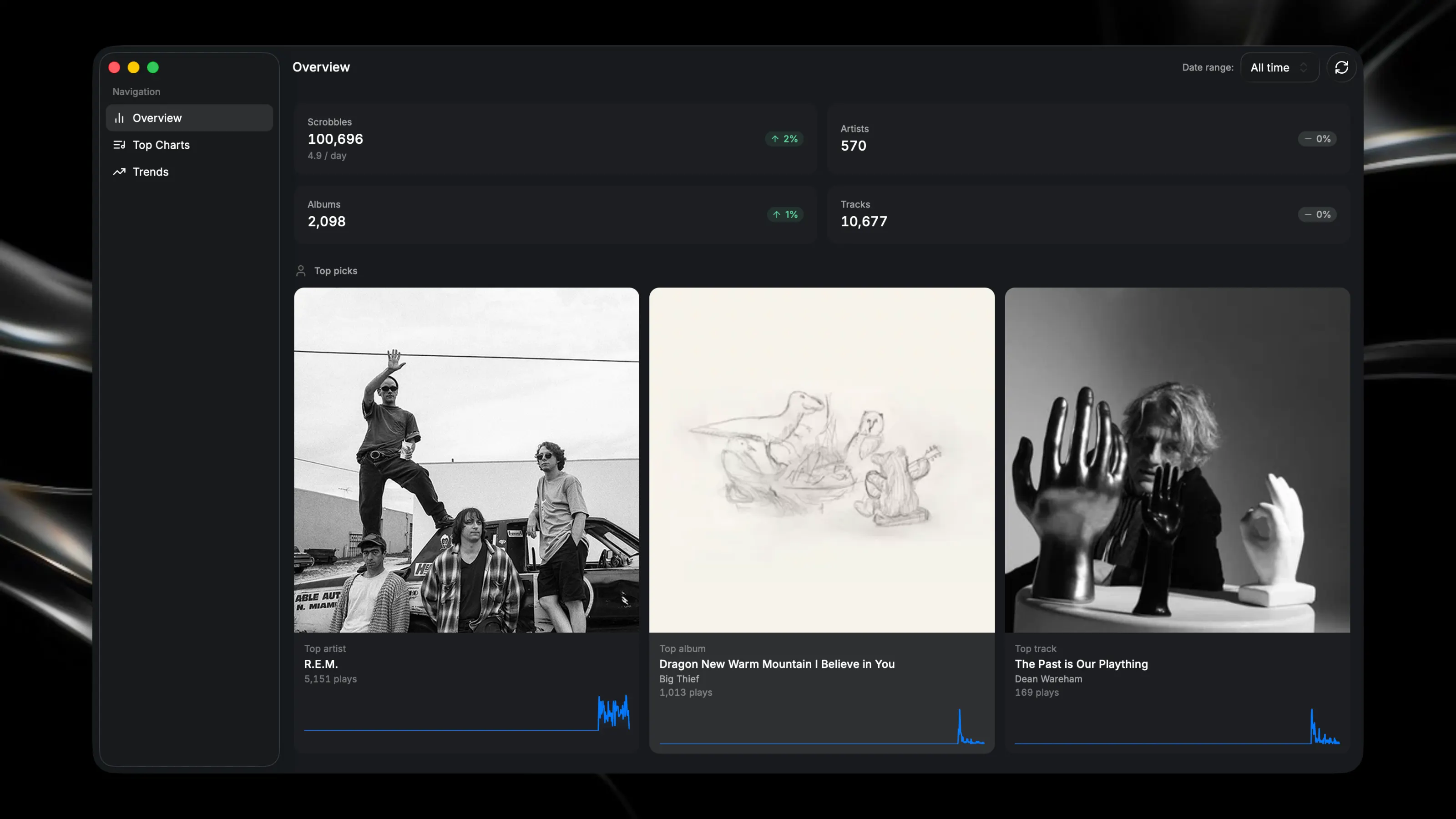Click the Tracks 0% change badge
Screen dimensions: 1456x819
(1317, 214)
